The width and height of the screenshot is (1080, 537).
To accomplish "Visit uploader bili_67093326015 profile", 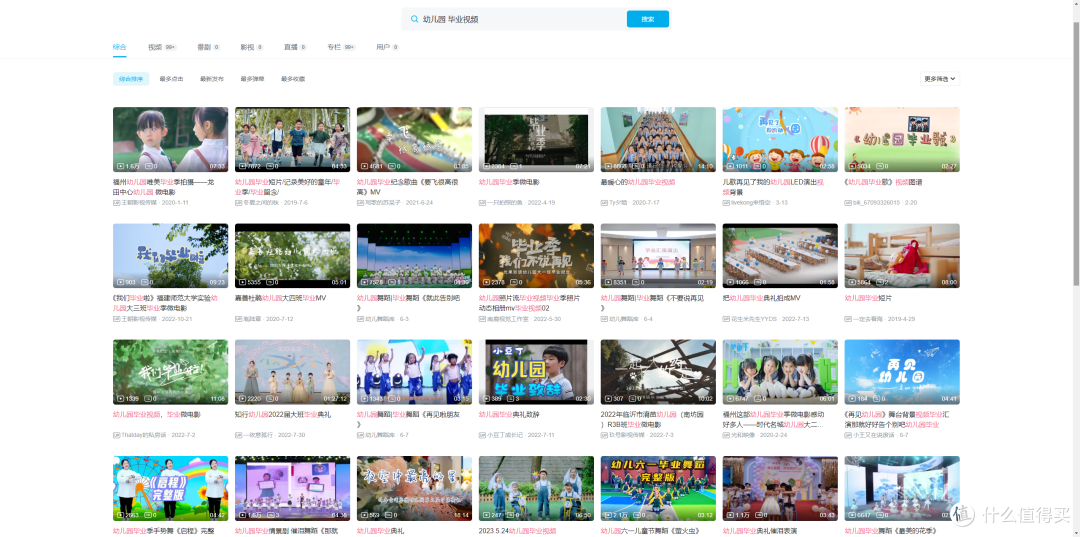I will point(876,203).
